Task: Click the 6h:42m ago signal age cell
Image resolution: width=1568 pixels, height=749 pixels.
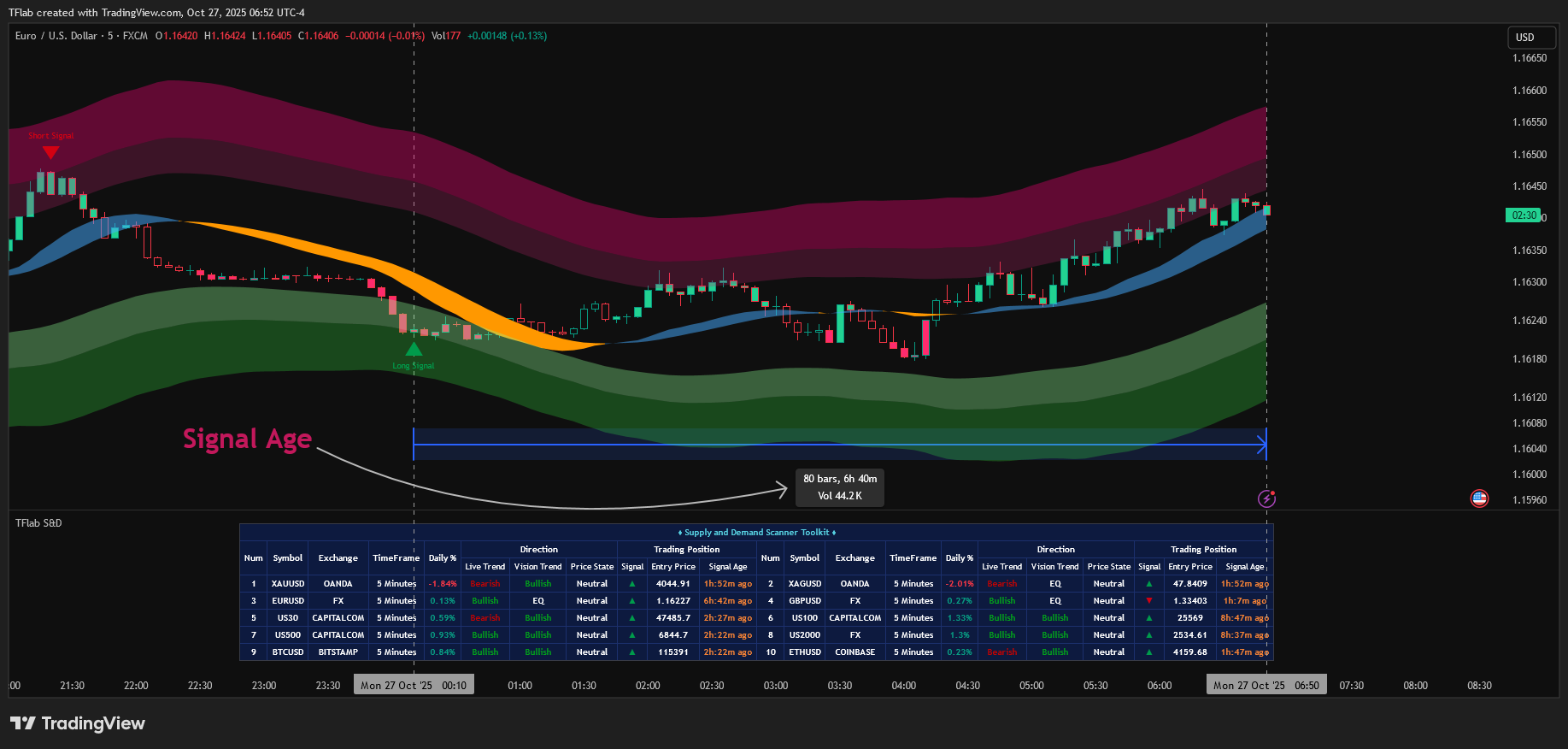Action: [728, 601]
